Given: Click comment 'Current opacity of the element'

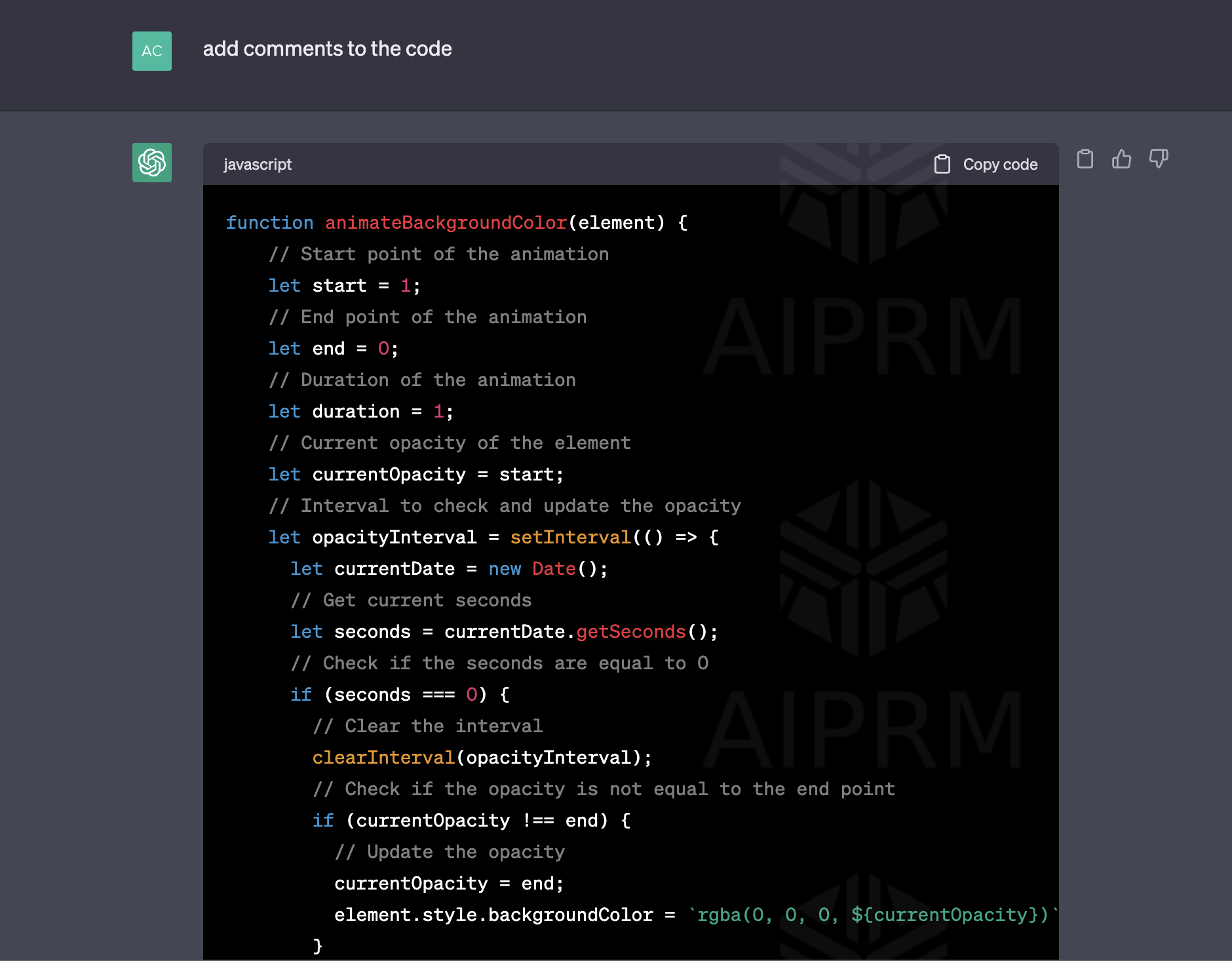Looking at the screenshot, I should pyautogui.click(x=450, y=443).
